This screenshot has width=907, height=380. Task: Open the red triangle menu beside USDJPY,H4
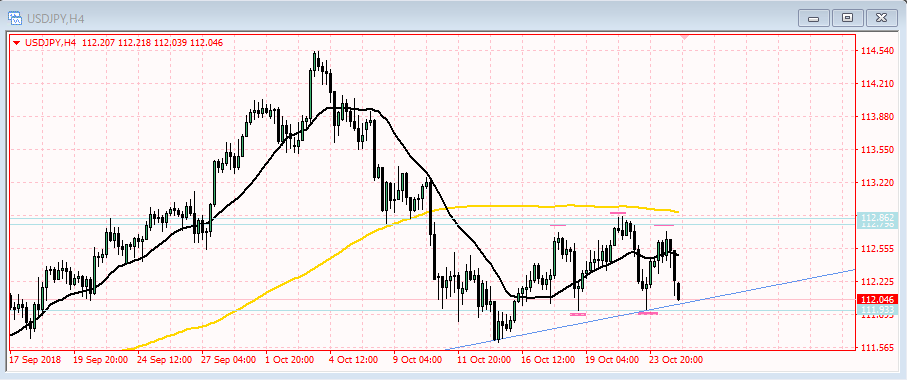17,43
